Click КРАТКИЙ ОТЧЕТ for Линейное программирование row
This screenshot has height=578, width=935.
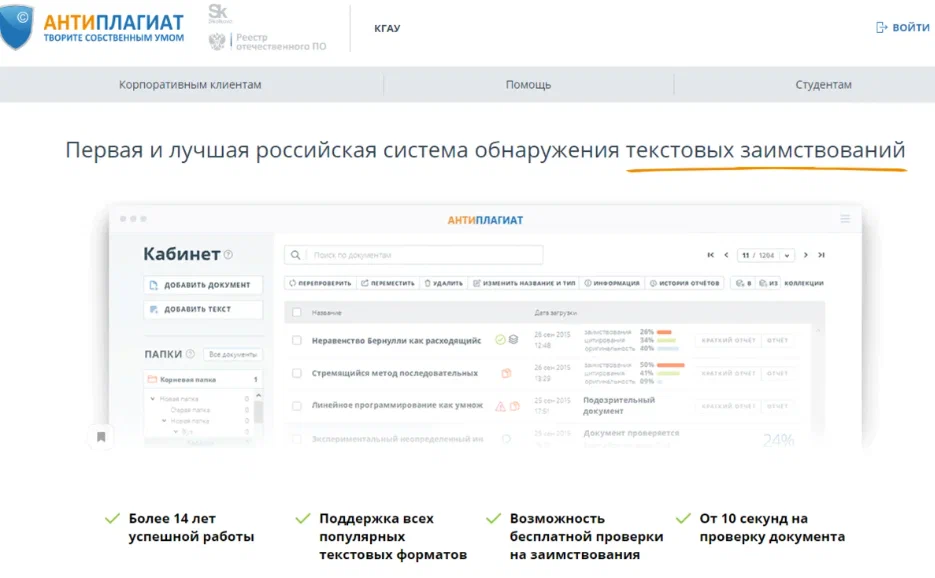[x=728, y=406]
